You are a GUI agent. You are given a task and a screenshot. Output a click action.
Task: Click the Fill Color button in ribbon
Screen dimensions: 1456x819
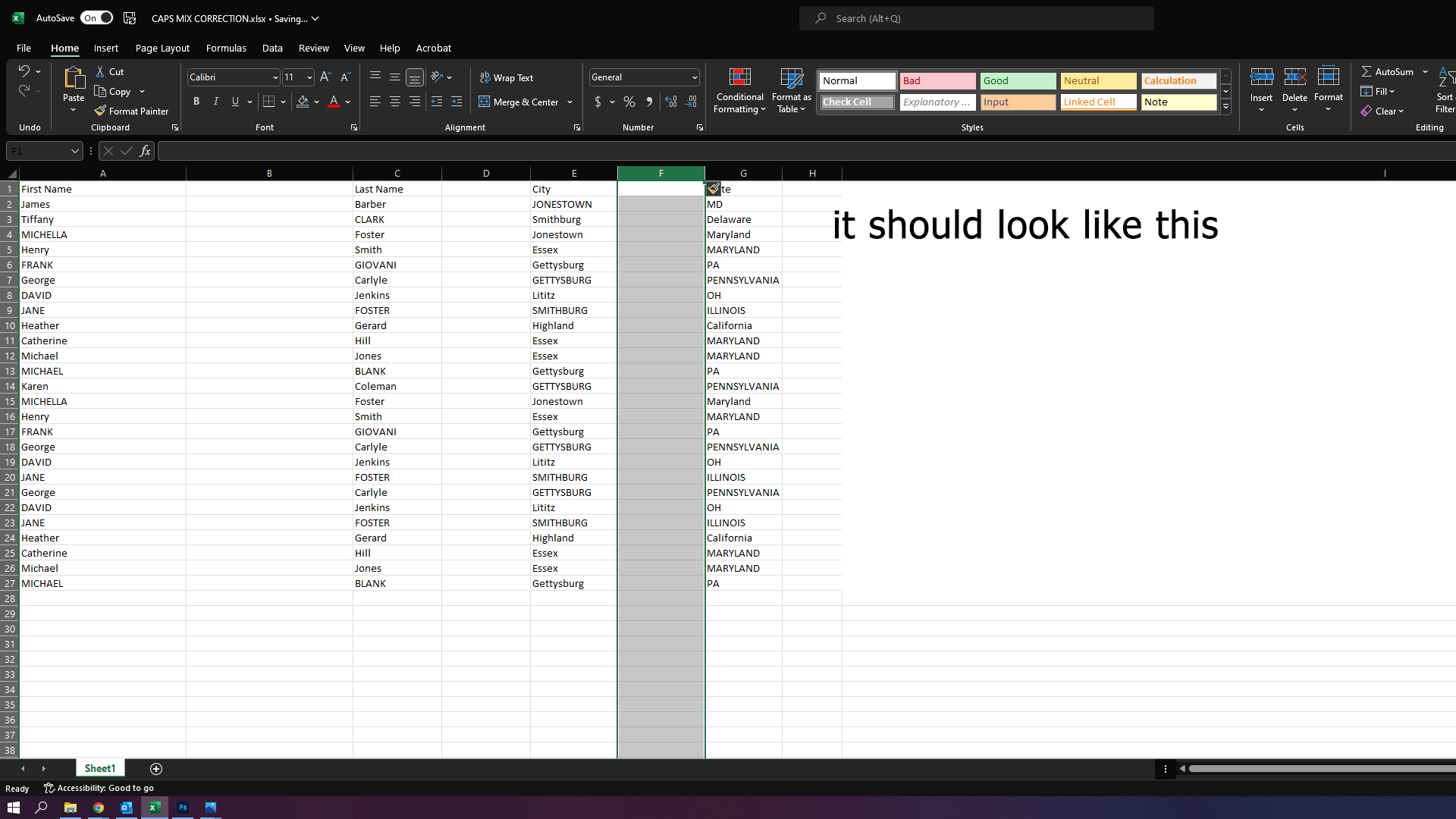303,101
